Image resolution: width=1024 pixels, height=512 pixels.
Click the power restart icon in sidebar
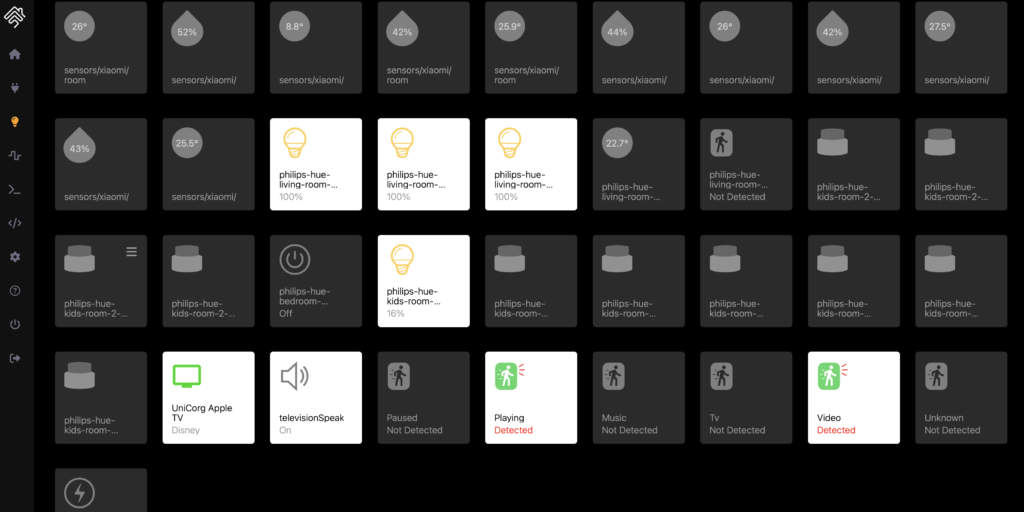[x=15, y=325]
